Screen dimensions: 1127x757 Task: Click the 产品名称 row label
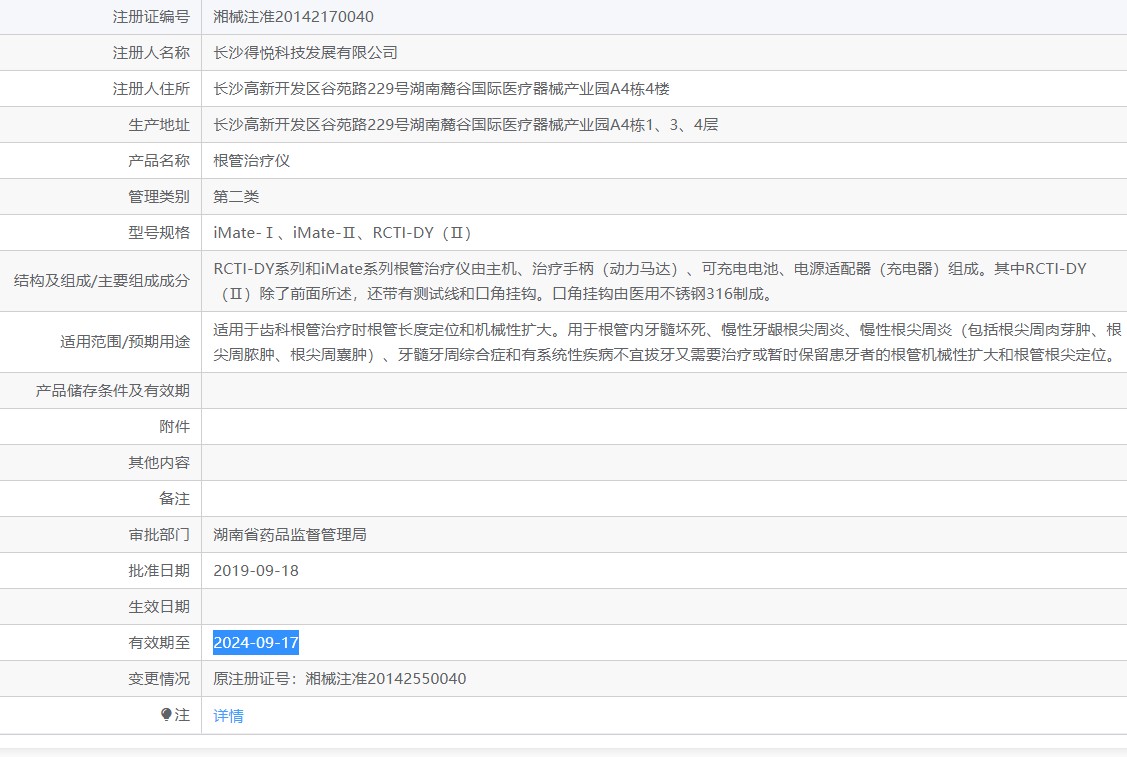pos(159,160)
